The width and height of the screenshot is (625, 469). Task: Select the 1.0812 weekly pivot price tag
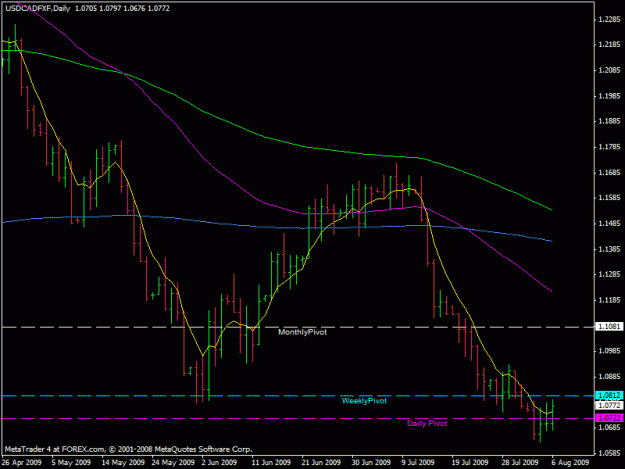609,395
